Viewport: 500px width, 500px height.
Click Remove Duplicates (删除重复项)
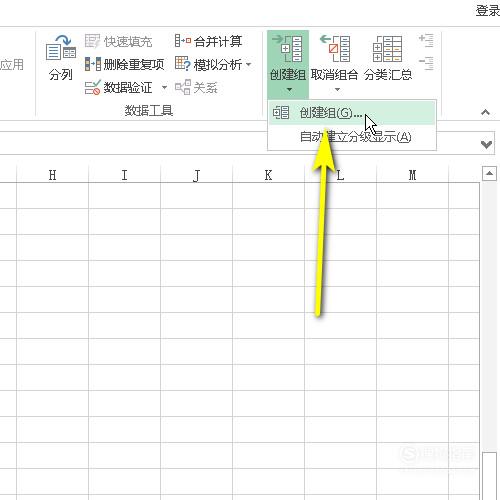pos(124,64)
